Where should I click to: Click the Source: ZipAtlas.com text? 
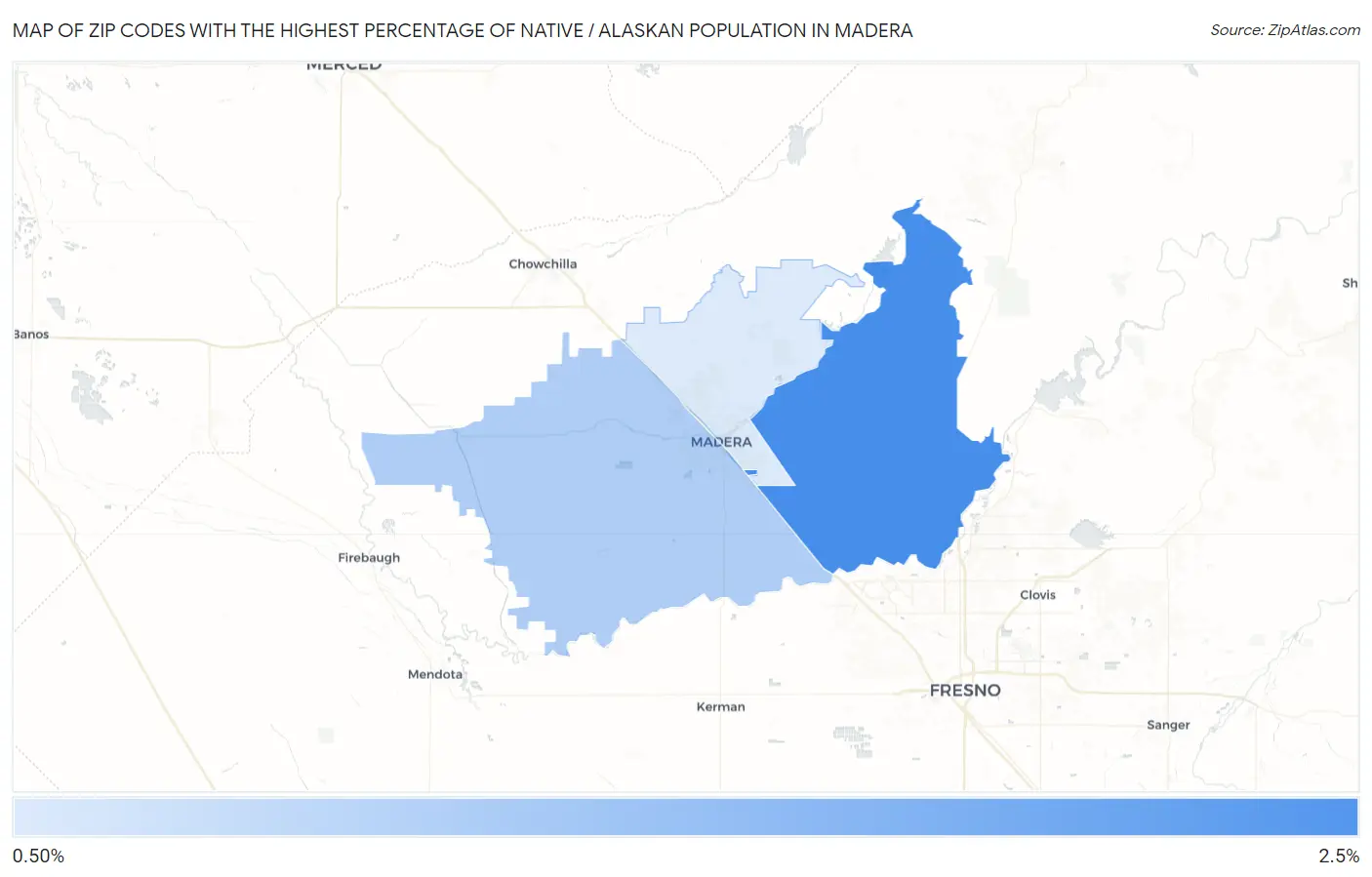coord(1285,30)
